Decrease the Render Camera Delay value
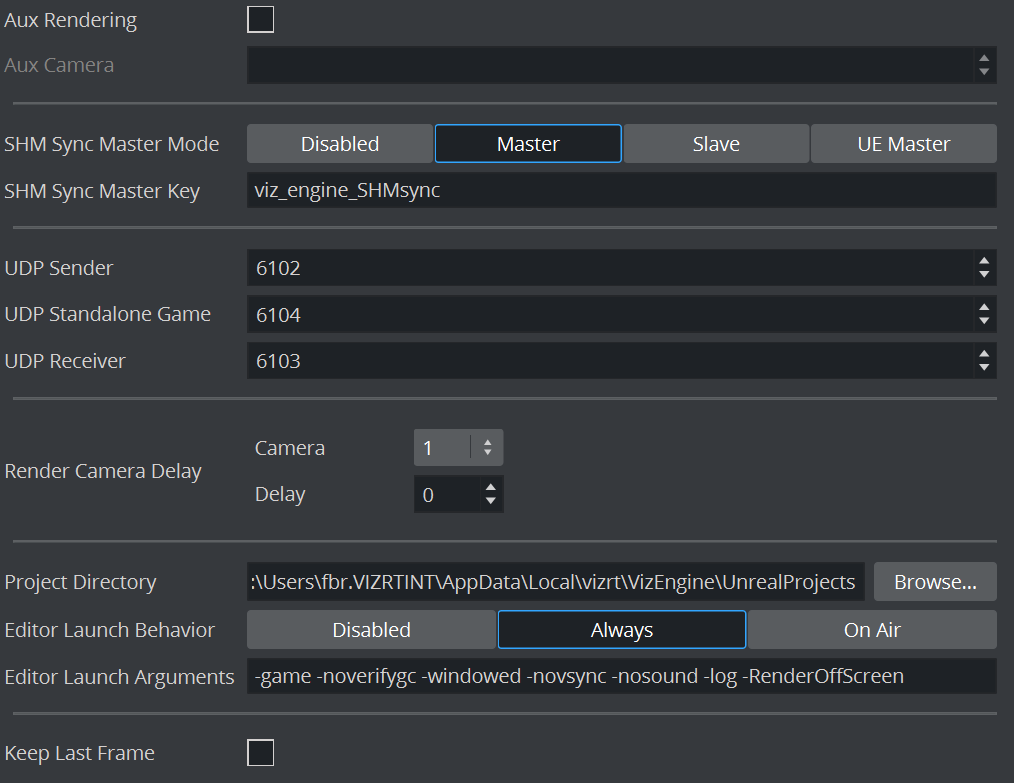 490,501
